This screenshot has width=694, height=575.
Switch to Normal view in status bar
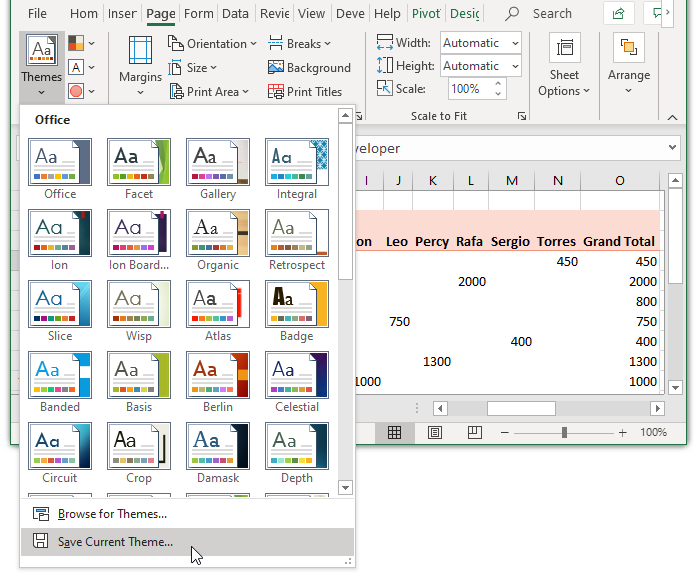[x=395, y=433]
